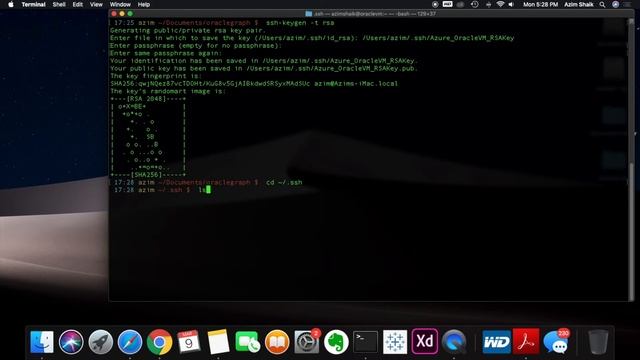Launch Adobe Acrobat from Dock

[526, 342]
